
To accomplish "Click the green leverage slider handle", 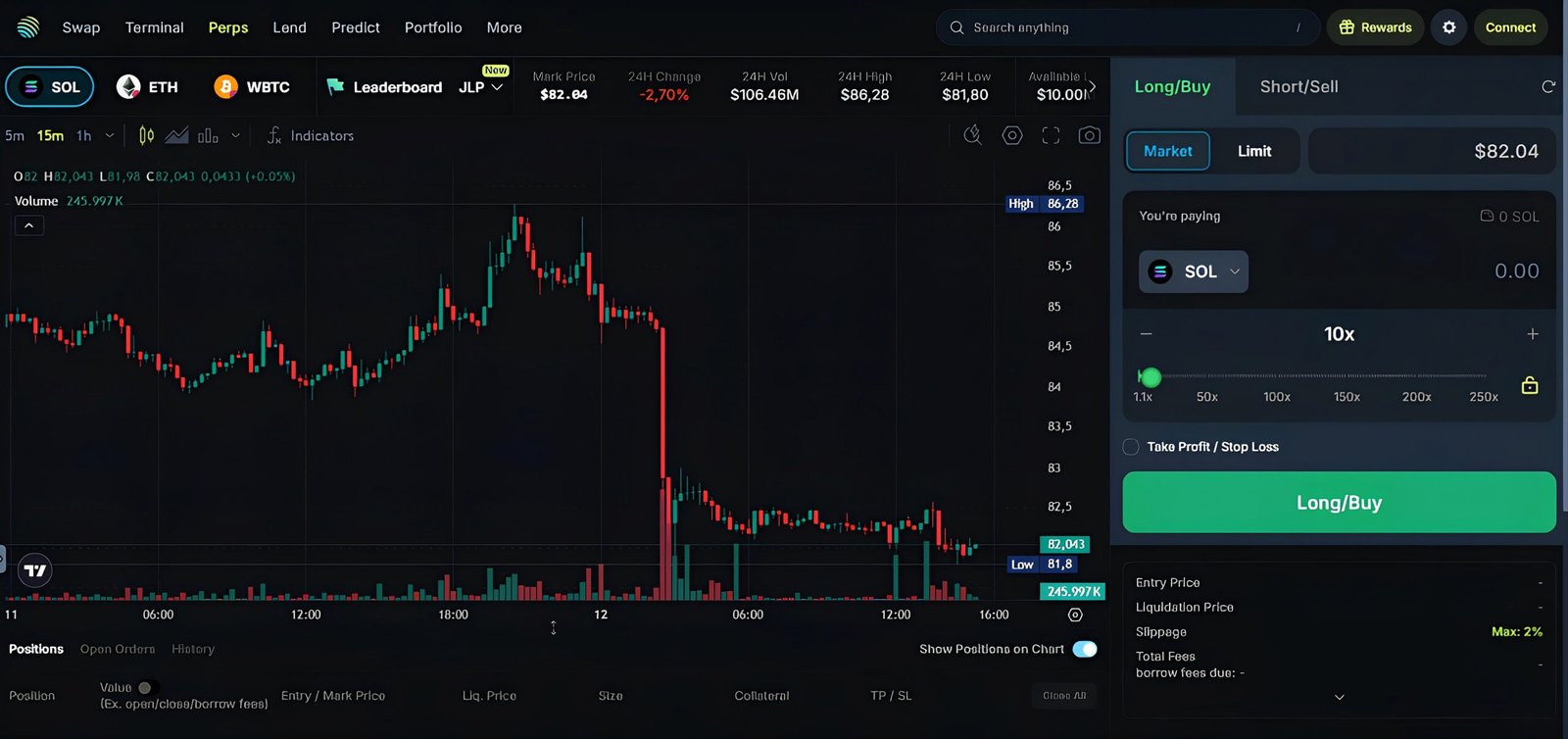I will tap(1151, 376).
